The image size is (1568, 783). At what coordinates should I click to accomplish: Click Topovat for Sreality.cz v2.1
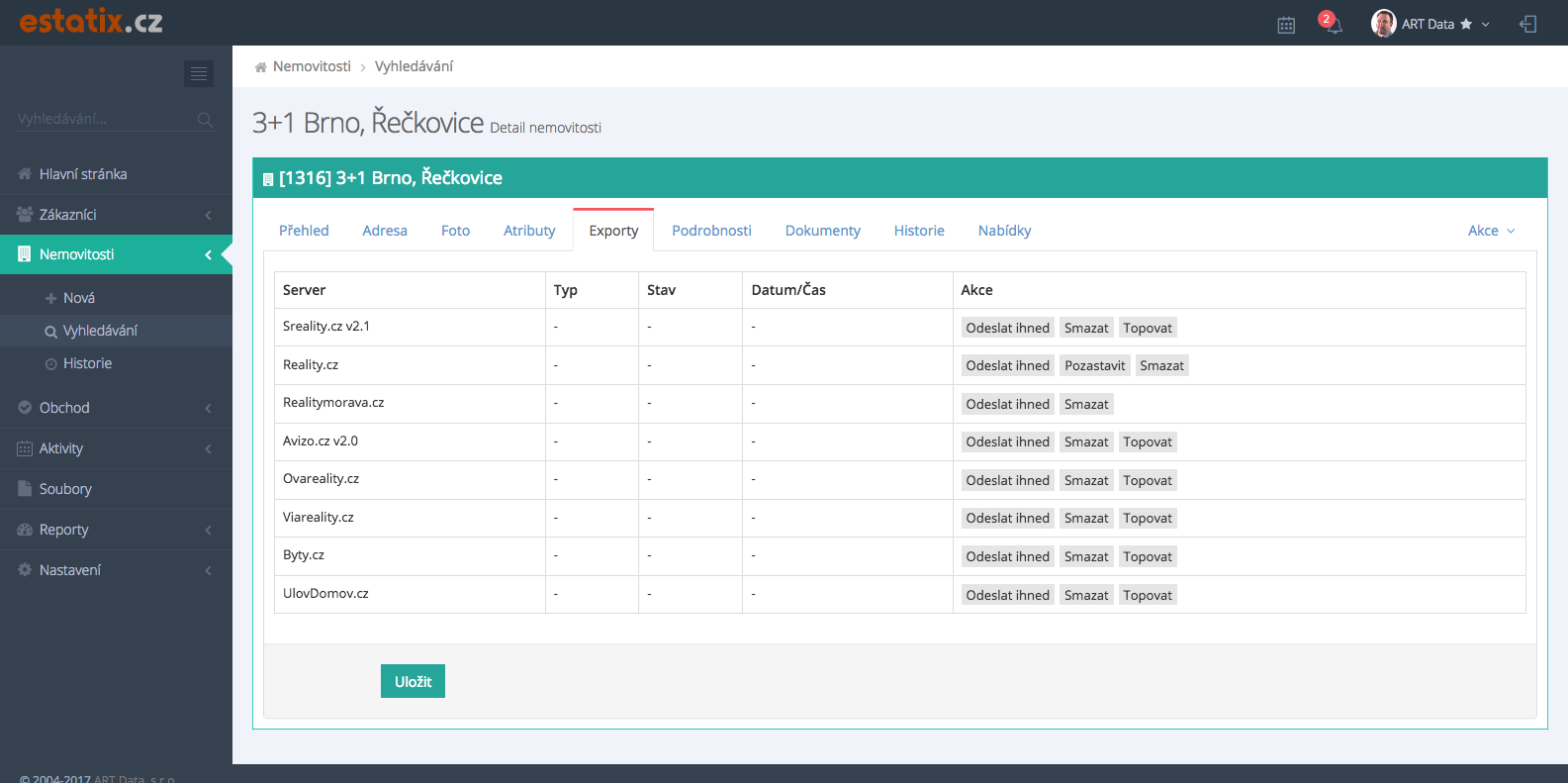coord(1148,328)
